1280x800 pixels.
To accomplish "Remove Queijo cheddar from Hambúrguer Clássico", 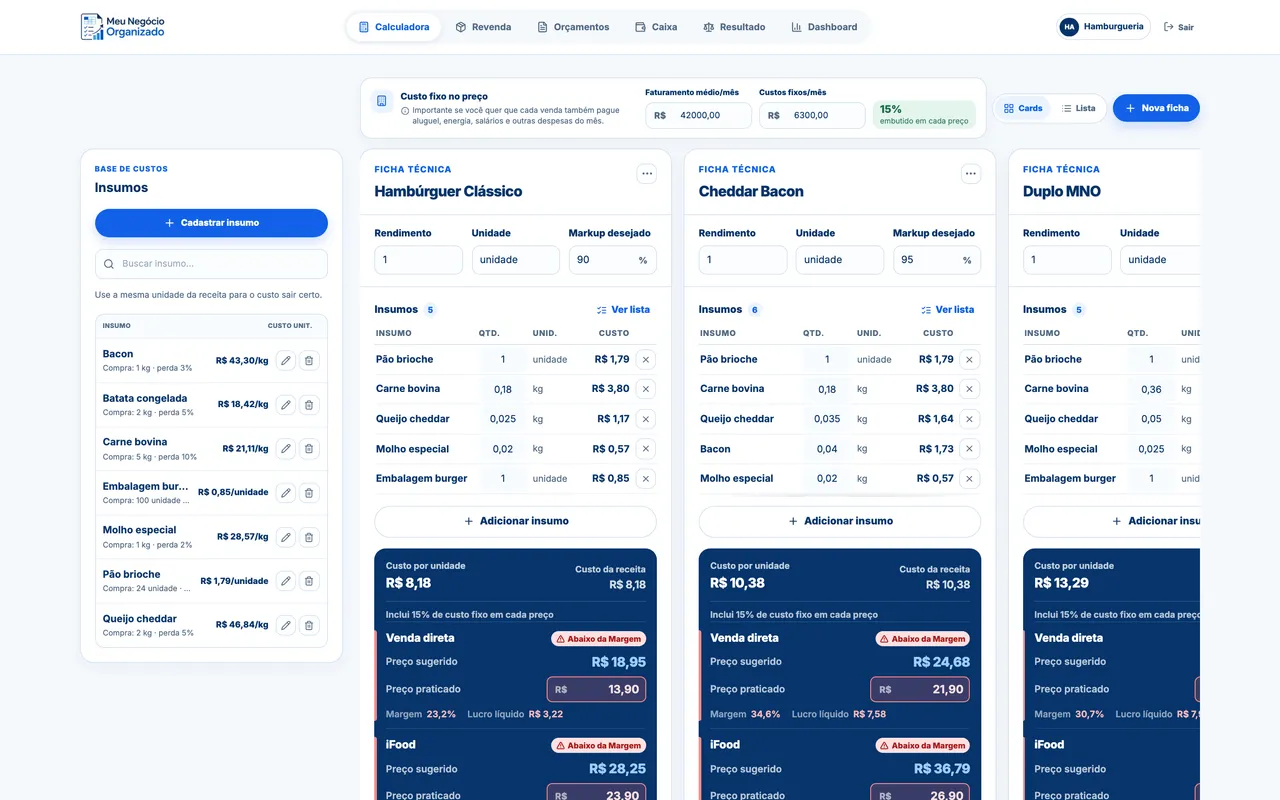I will click(x=645, y=419).
